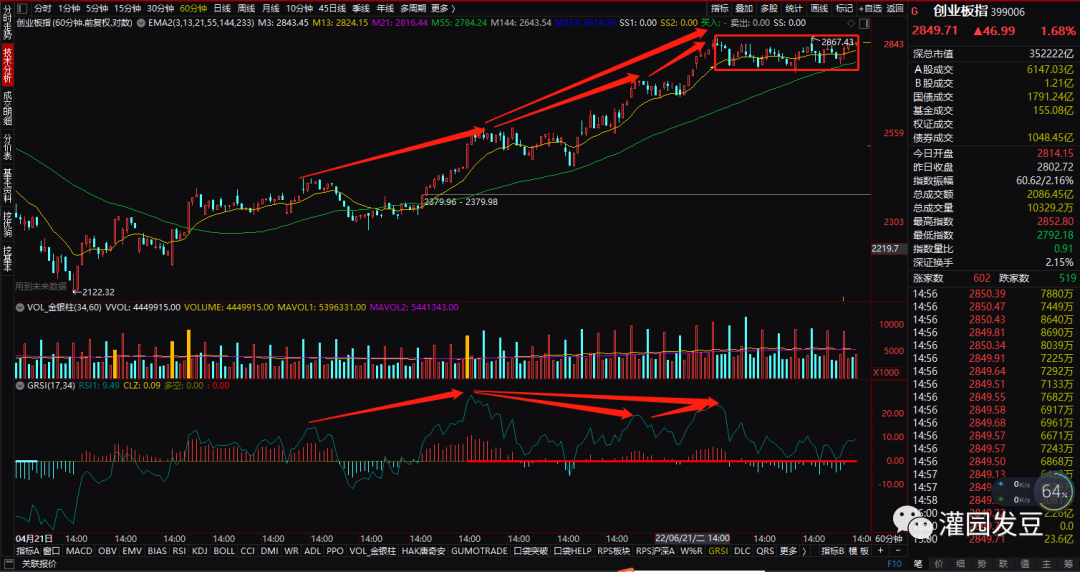This screenshot has width=1080, height=572.
Task: Open 基本资料 sidebar tab
Action: 7,185
